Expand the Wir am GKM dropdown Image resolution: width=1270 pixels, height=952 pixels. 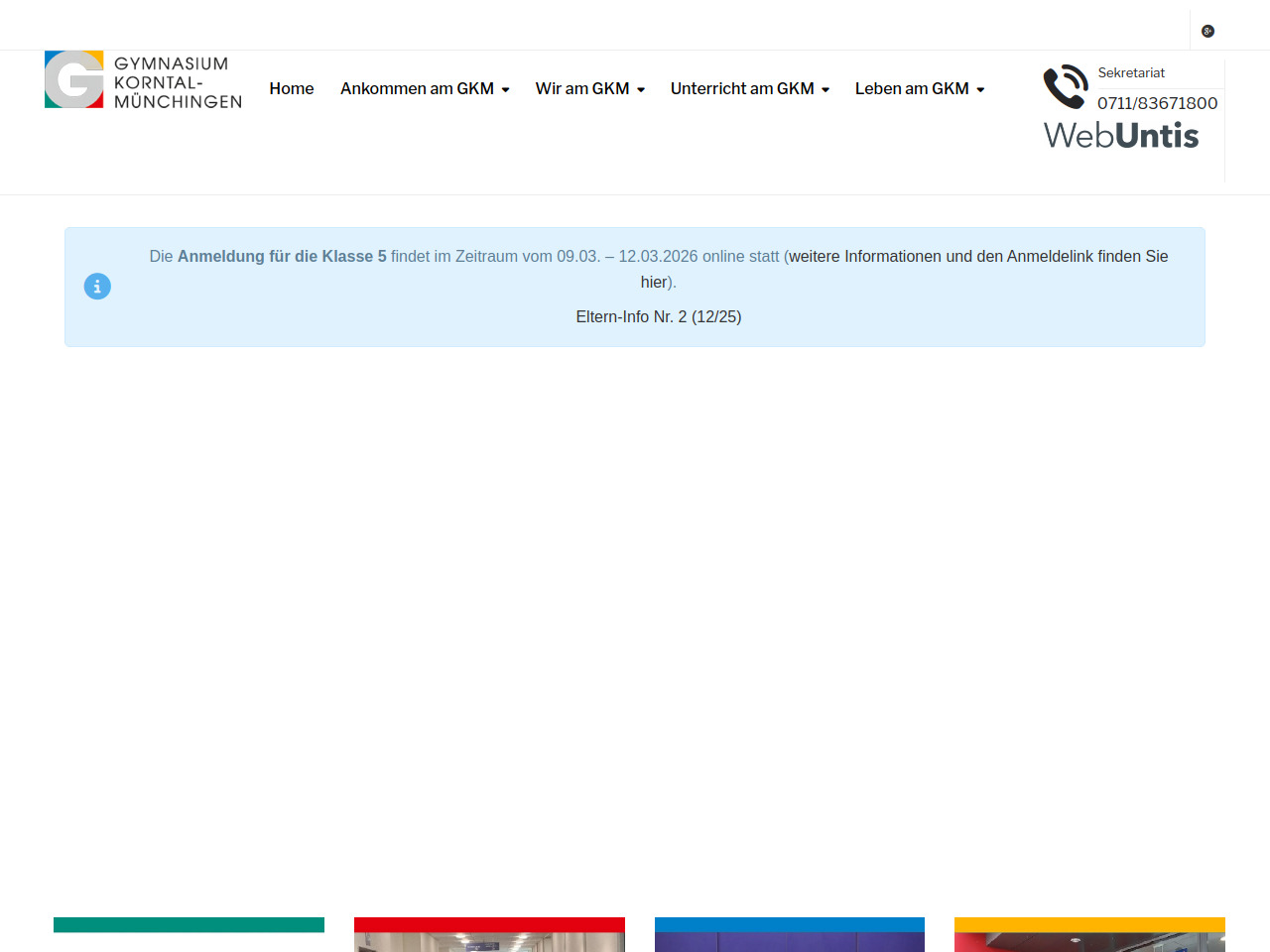click(589, 89)
